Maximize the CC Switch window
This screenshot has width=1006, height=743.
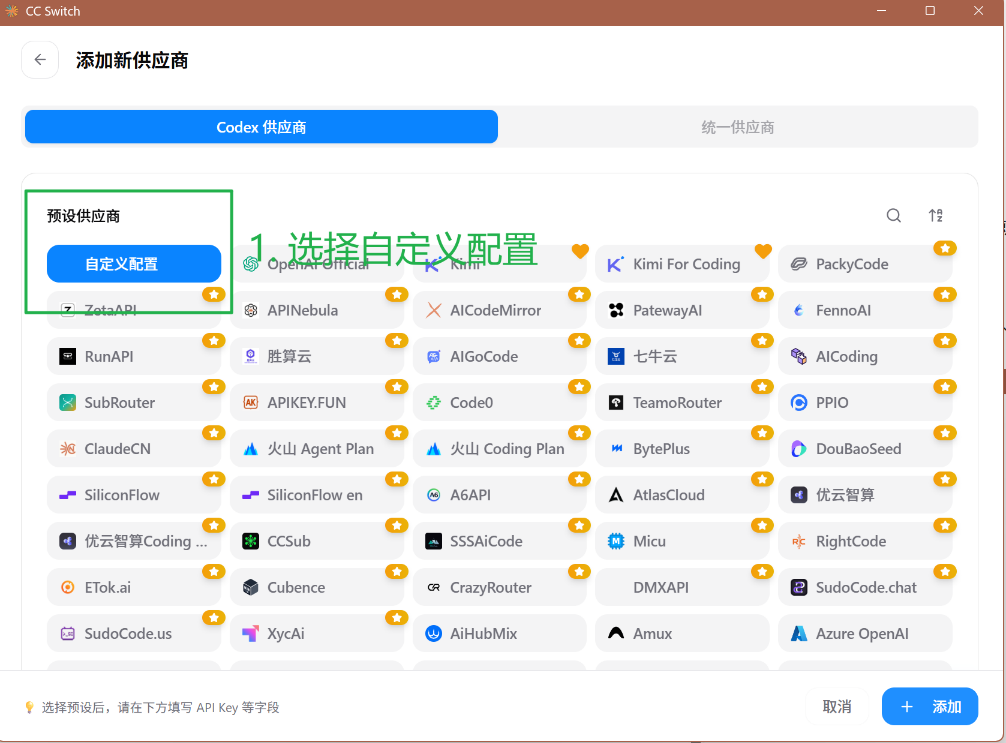point(930,10)
